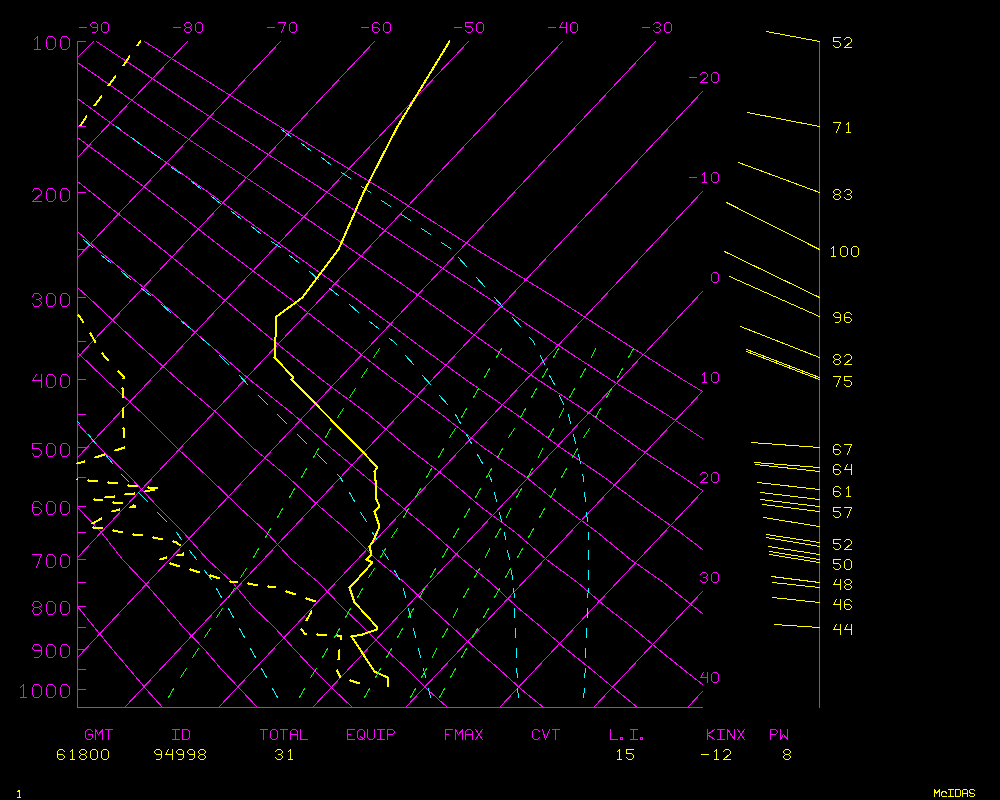Click the PW value 8
1000x800 pixels.
tap(787, 755)
